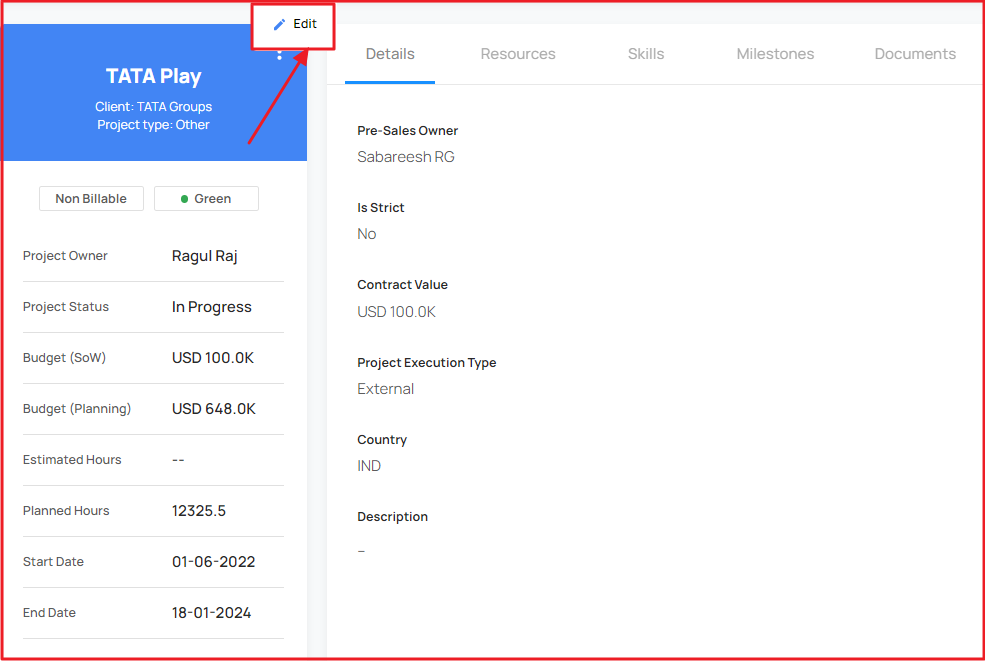Click Project Execution Type value 'External'

[386, 389]
